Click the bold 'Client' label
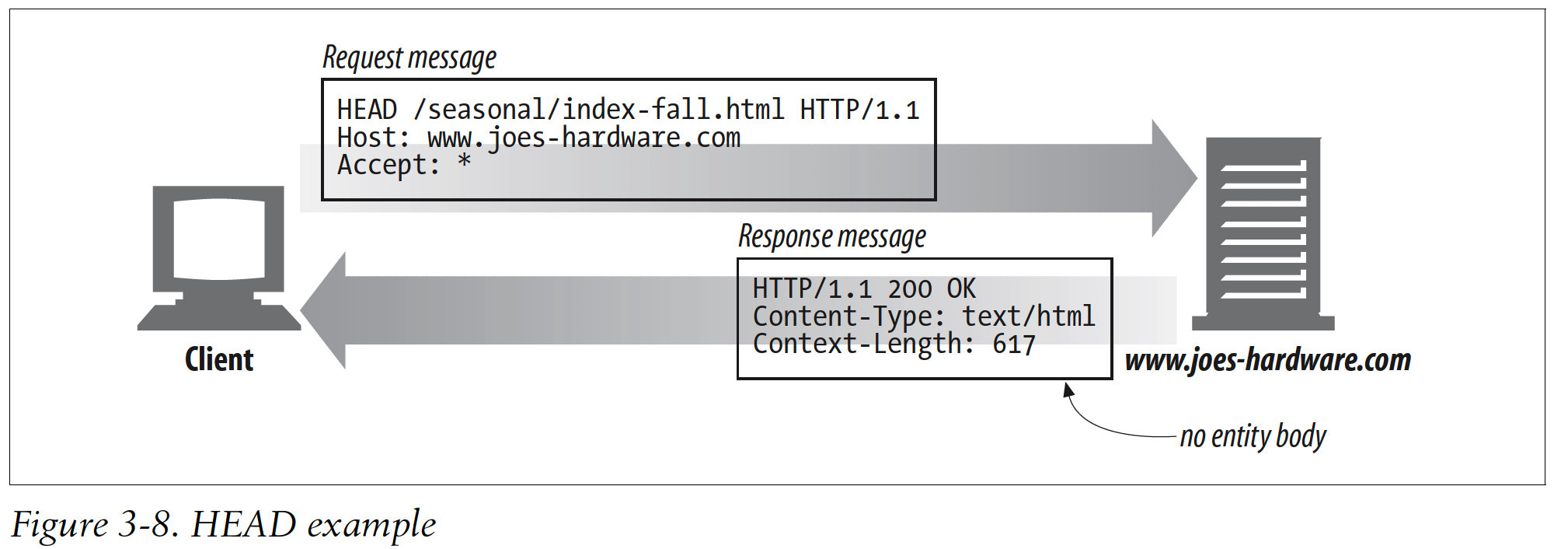 coord(219,359)
